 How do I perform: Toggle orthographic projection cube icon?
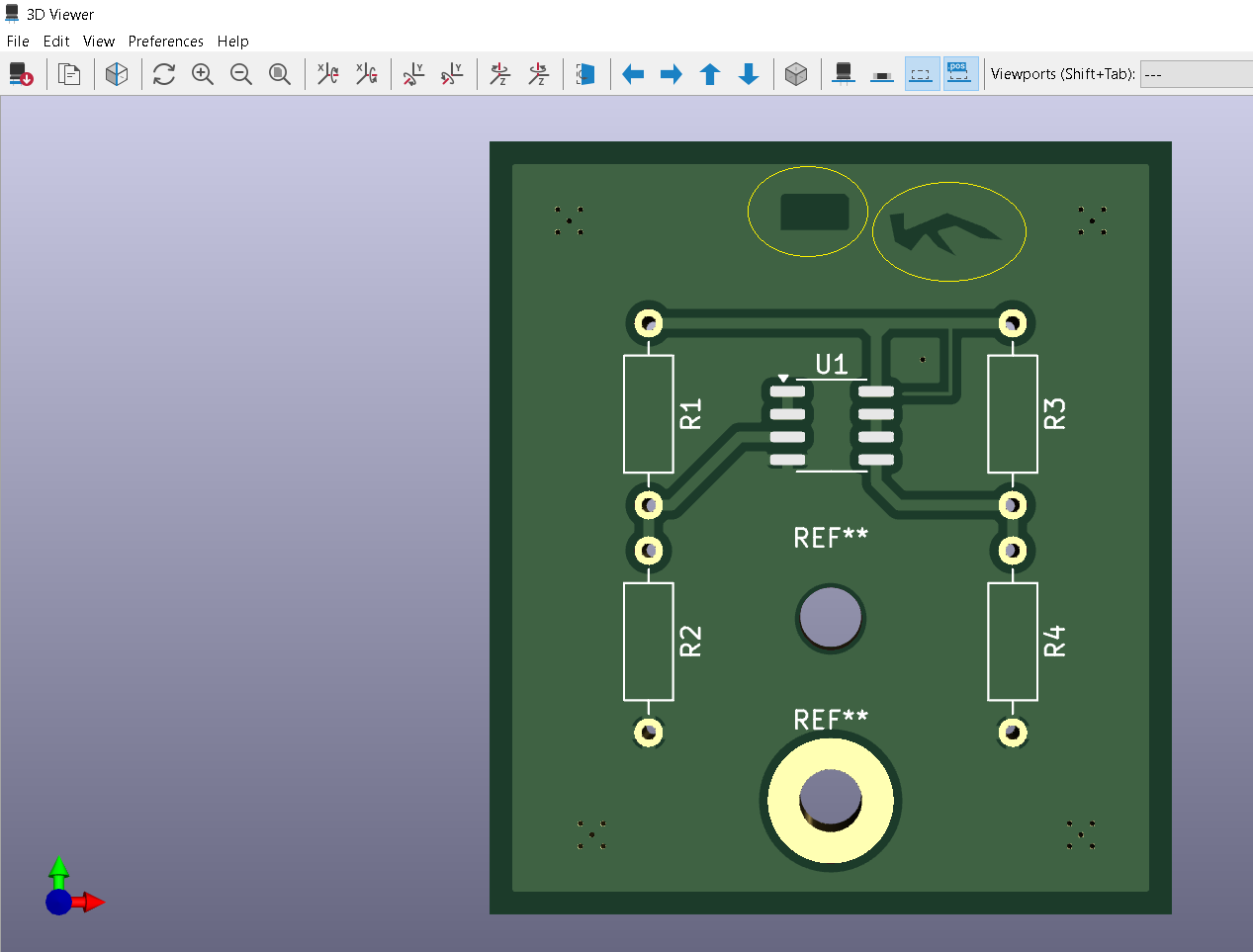coord(796,74)
